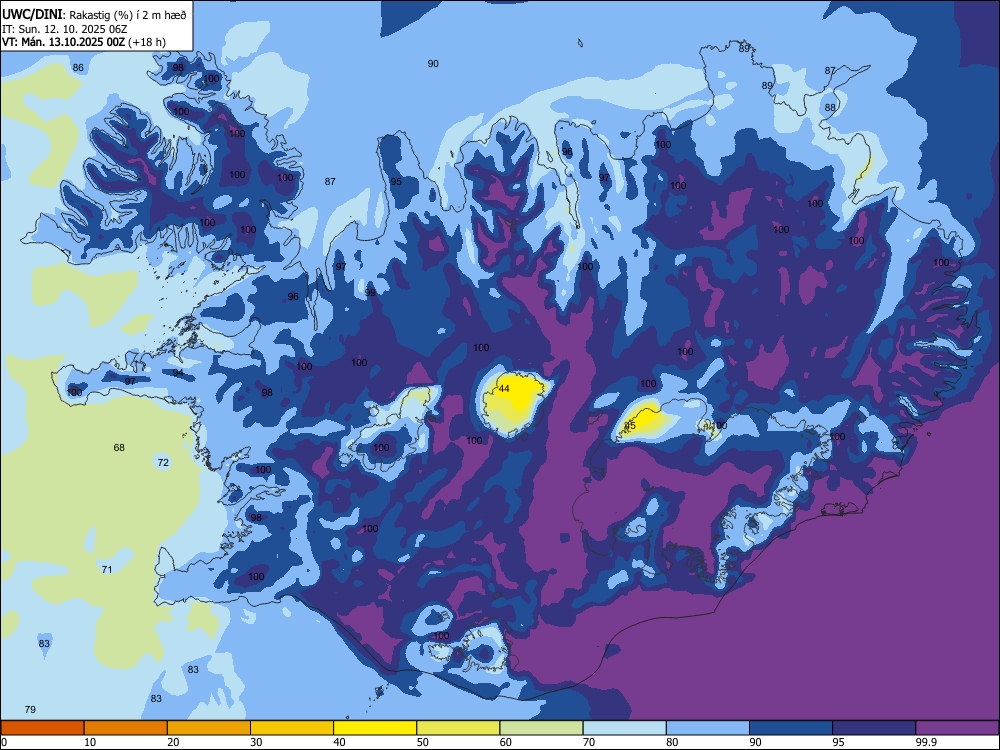The width and height of the screenshot is (1000, 750).
Task: Click the legend tick label '30'
Action: pyautogui.click(x=256, y=742)
